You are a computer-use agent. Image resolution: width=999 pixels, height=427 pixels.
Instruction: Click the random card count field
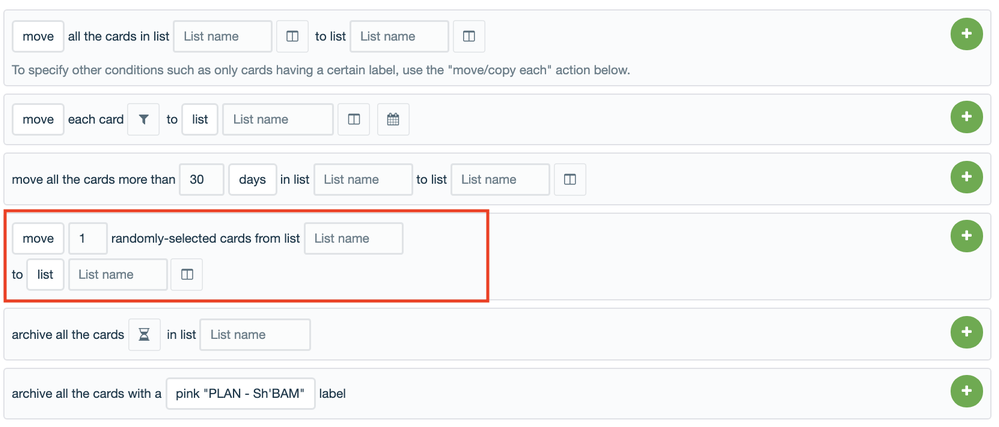pos(88,238)
